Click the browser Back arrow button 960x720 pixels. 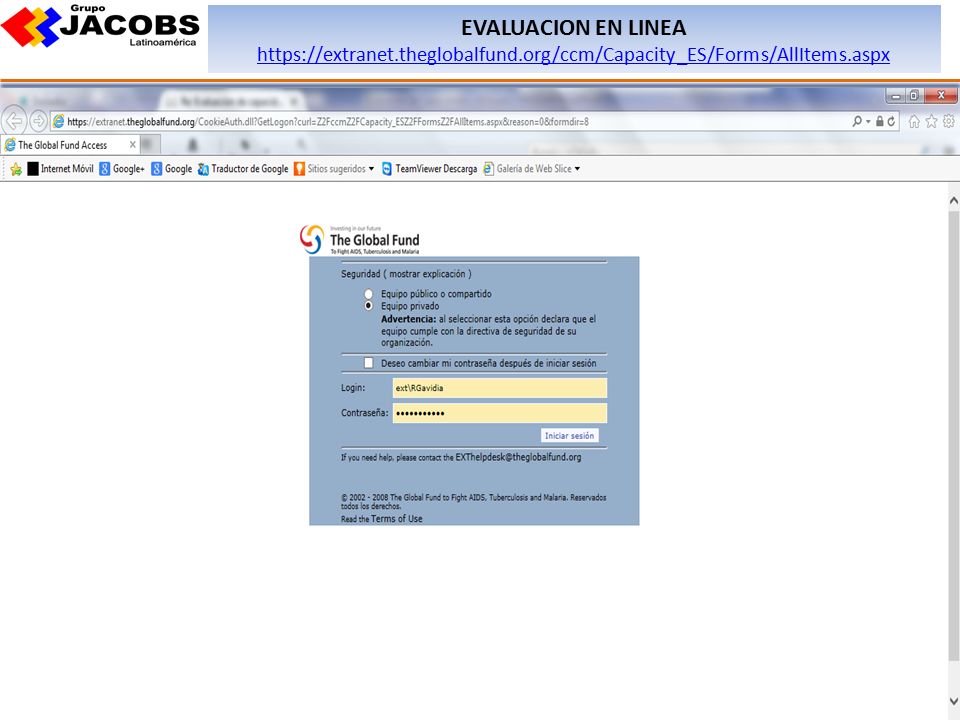pos(14,121)
